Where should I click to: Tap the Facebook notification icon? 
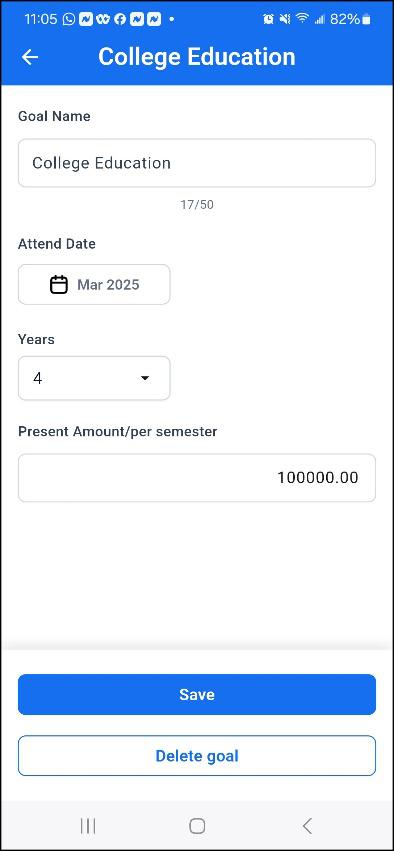tap(120, 20)
